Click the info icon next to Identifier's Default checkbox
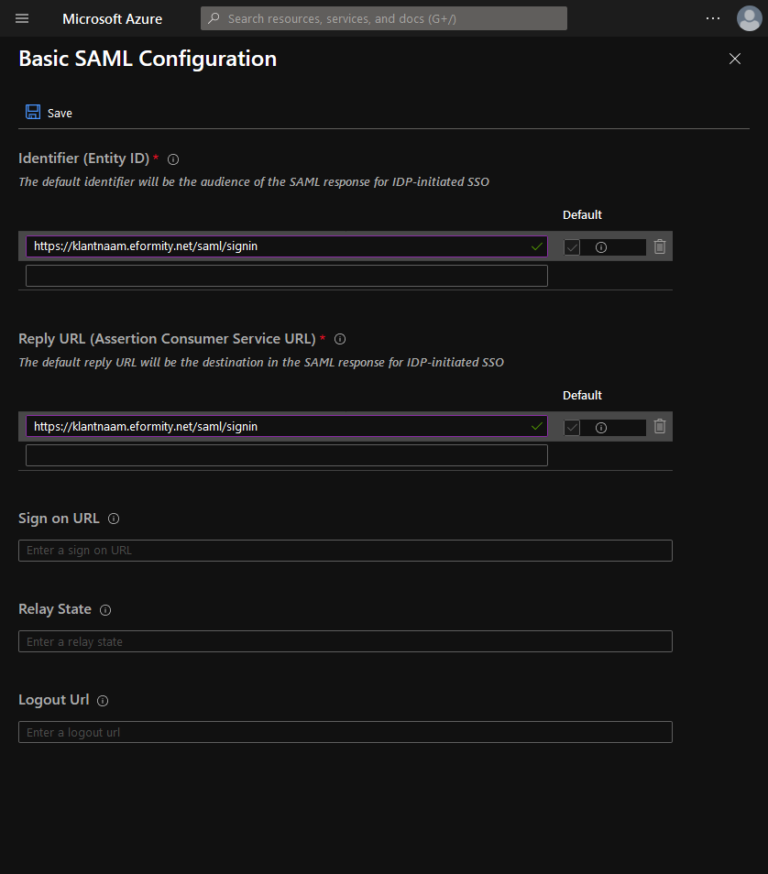This screenshot has width=768, height=874. pos(601,246)
